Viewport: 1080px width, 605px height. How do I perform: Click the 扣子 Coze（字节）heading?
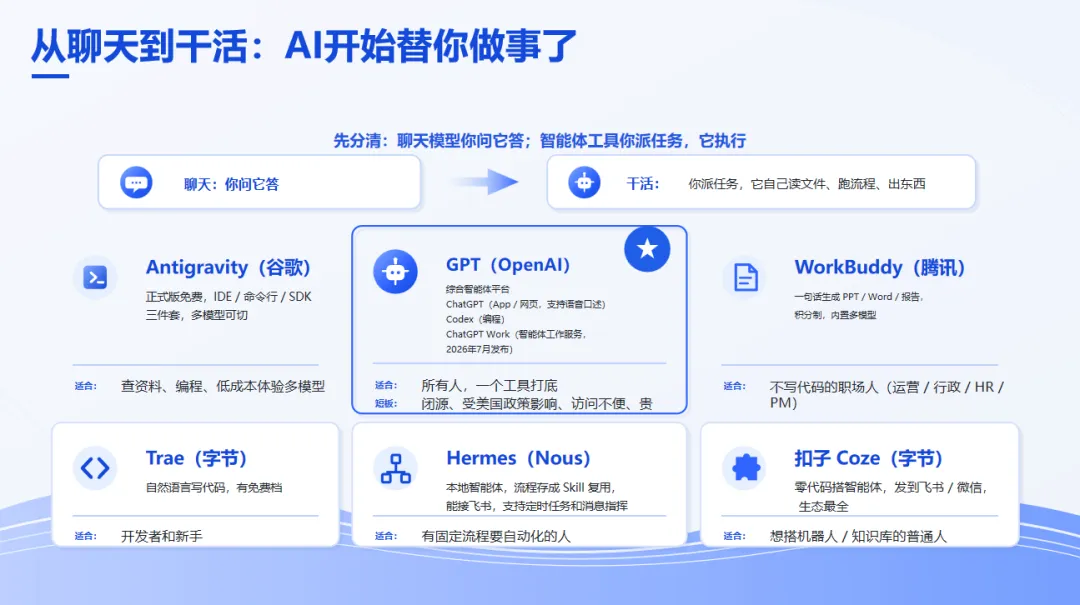coord(868,458)
